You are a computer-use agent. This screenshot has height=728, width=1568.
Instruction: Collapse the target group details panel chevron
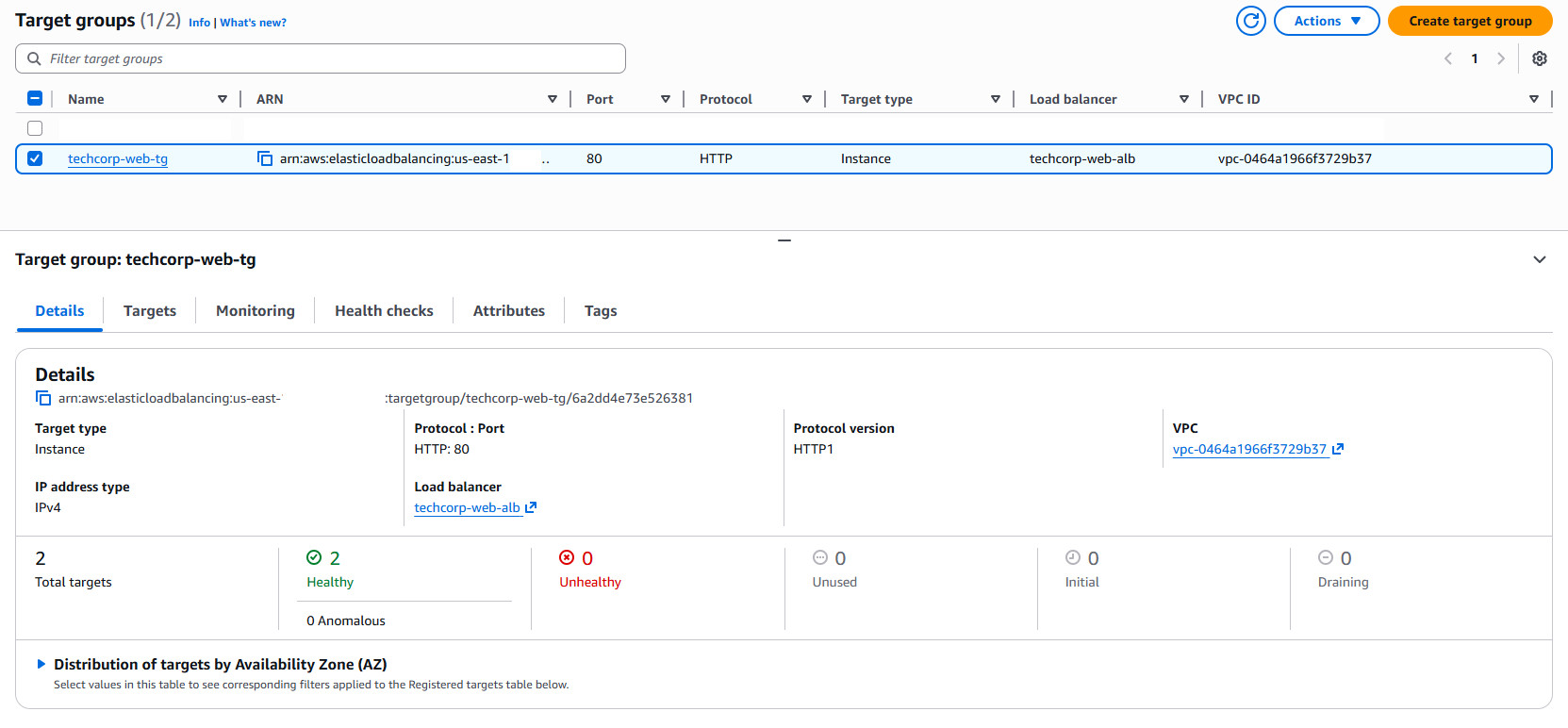tap(1539, 259)
